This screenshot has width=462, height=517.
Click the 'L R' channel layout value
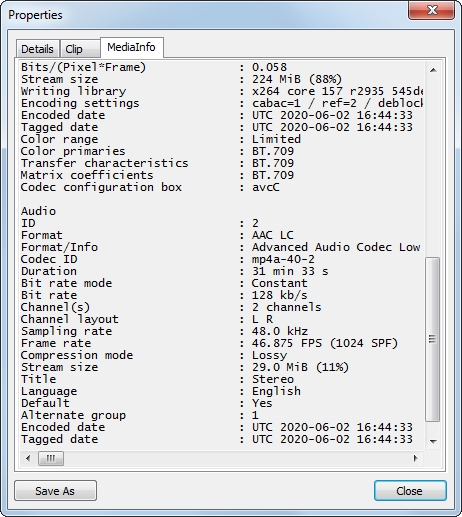[x=262, y=319]
